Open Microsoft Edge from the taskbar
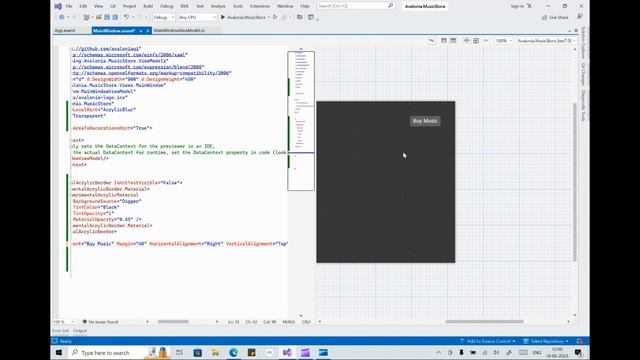The height and width of the screenshot is (360, 640). click(x=233, y=352)
